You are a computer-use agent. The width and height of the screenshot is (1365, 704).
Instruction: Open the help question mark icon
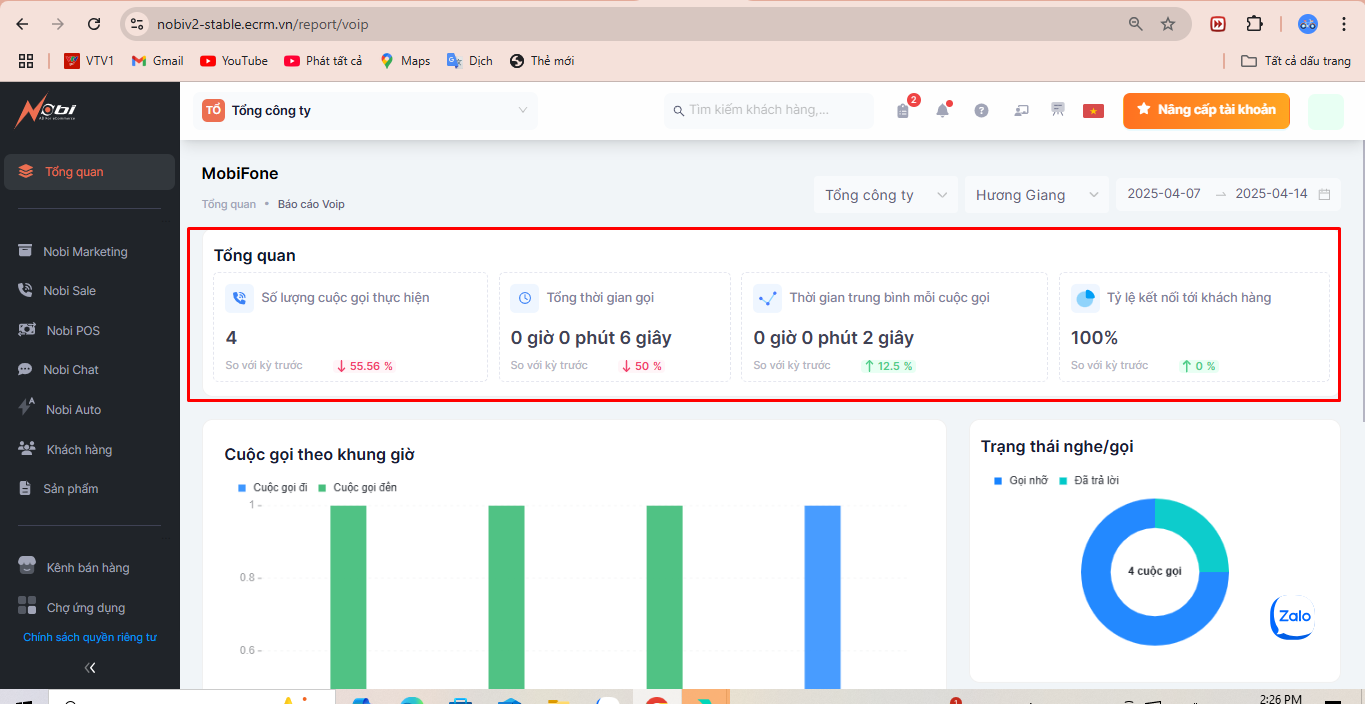tap(981, 111)
